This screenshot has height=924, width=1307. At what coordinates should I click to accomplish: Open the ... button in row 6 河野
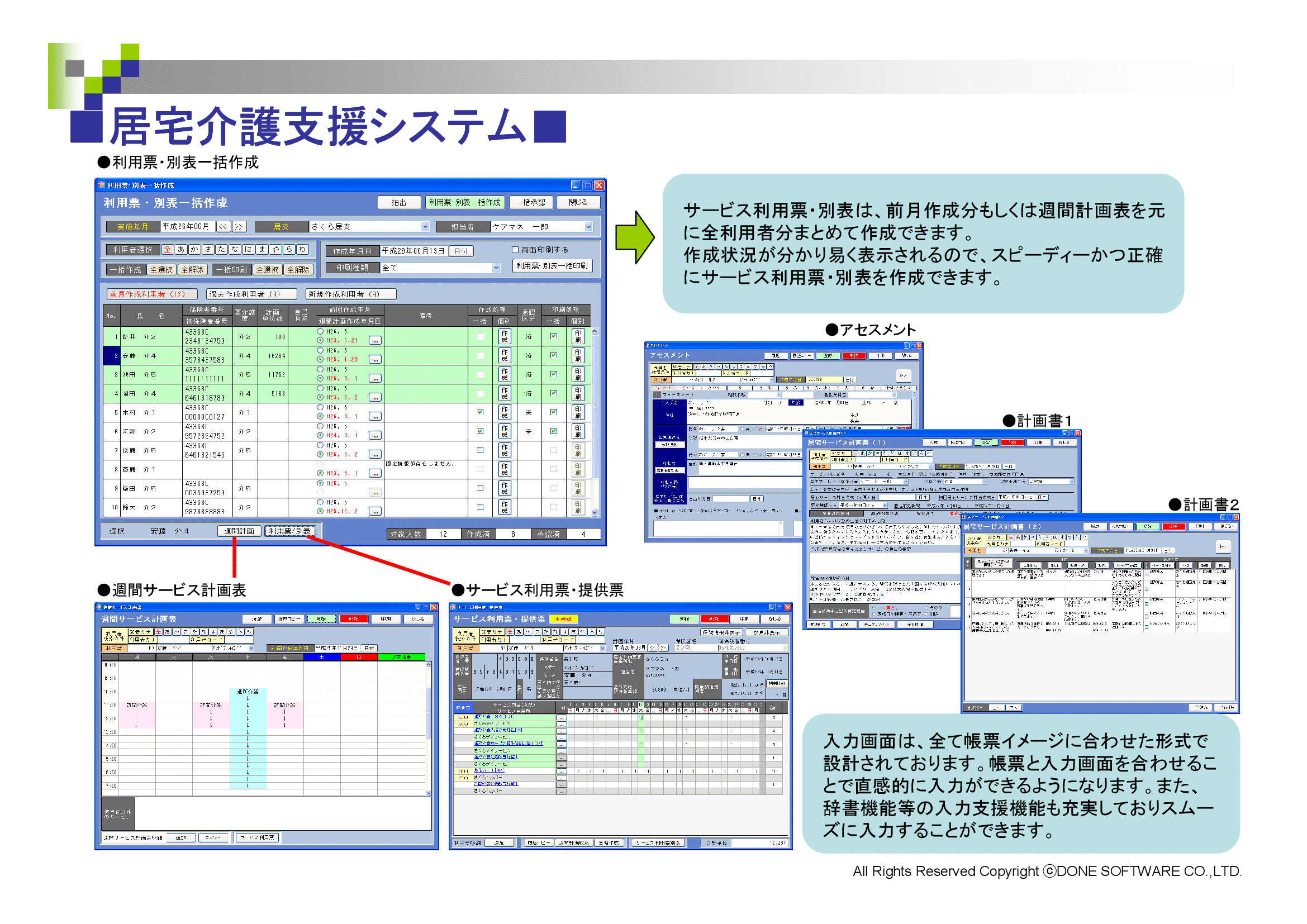coord(375,436)
